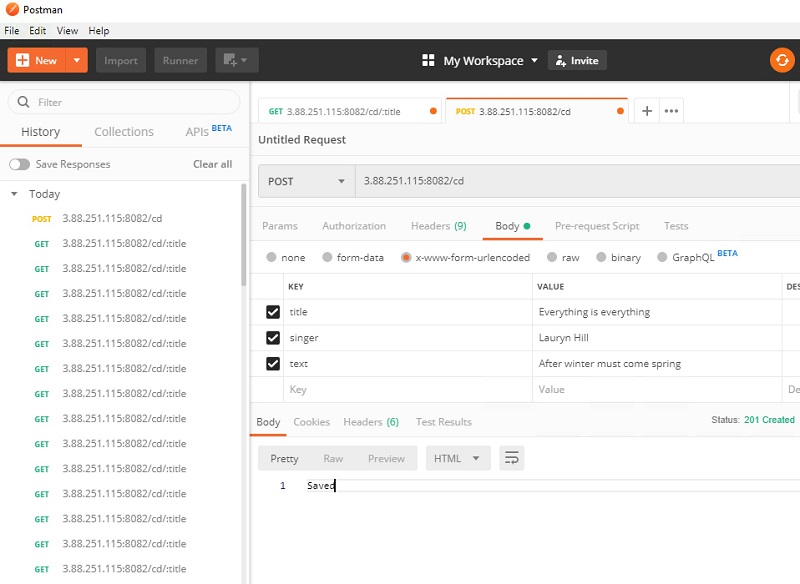Open the File menu
Screen dimensions: 800x584
tap(12, 31)
